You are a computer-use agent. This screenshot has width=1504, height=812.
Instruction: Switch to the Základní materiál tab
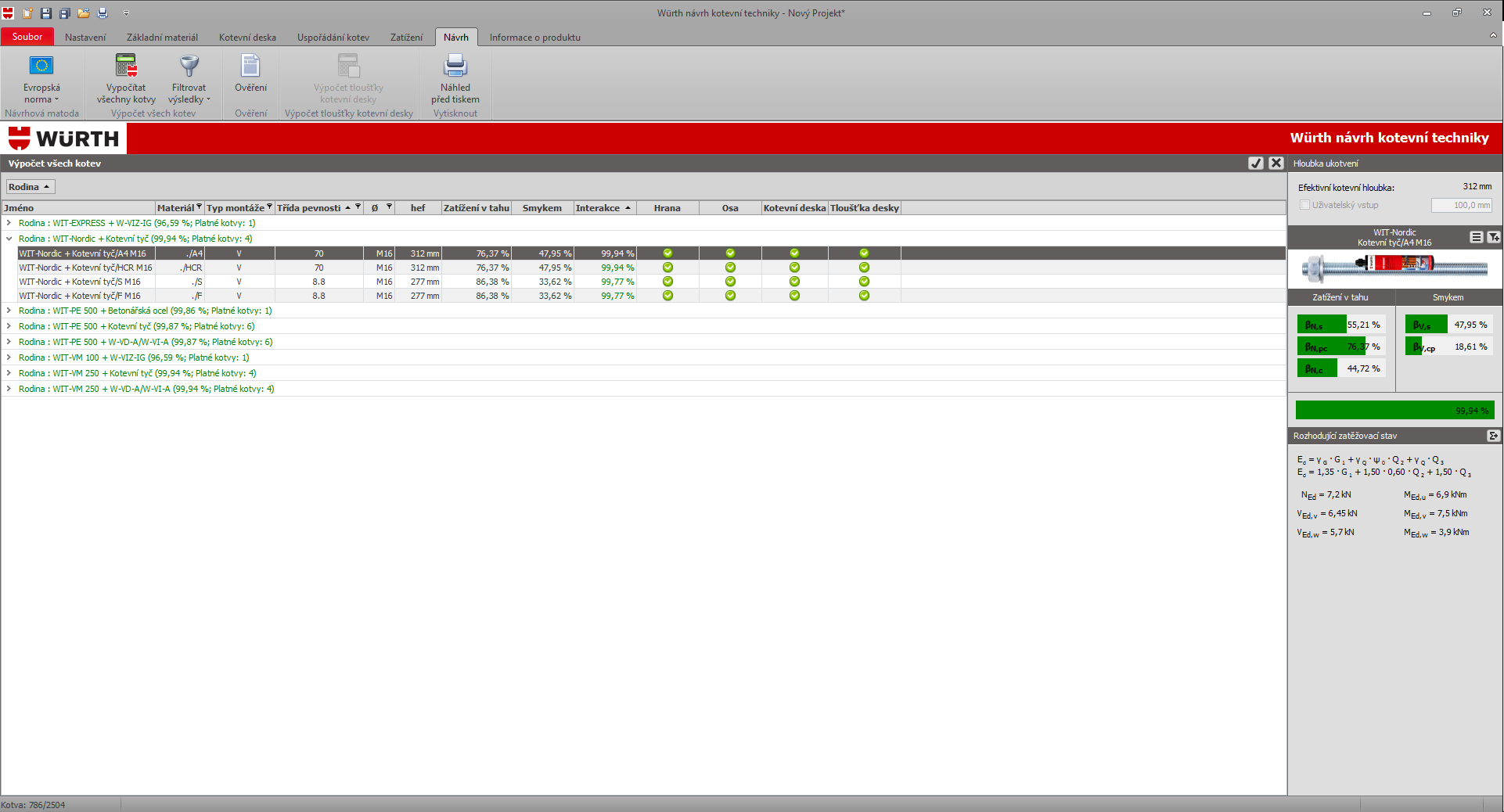coord(162,38)
